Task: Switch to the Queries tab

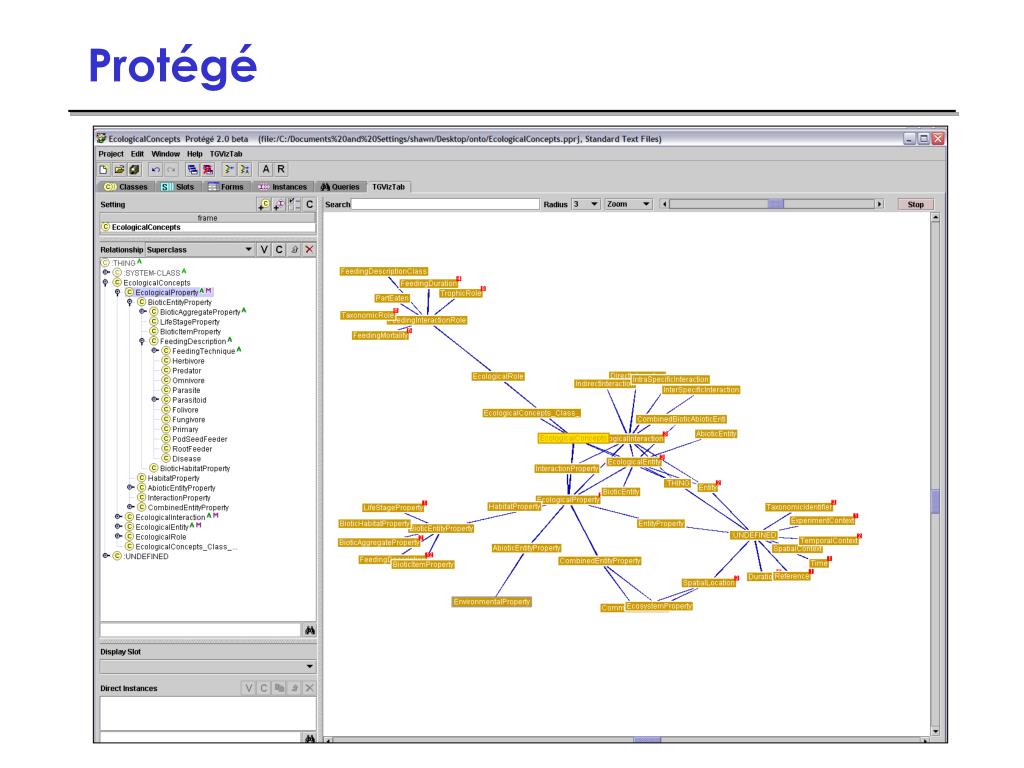Action: click(x=340, y=187)
